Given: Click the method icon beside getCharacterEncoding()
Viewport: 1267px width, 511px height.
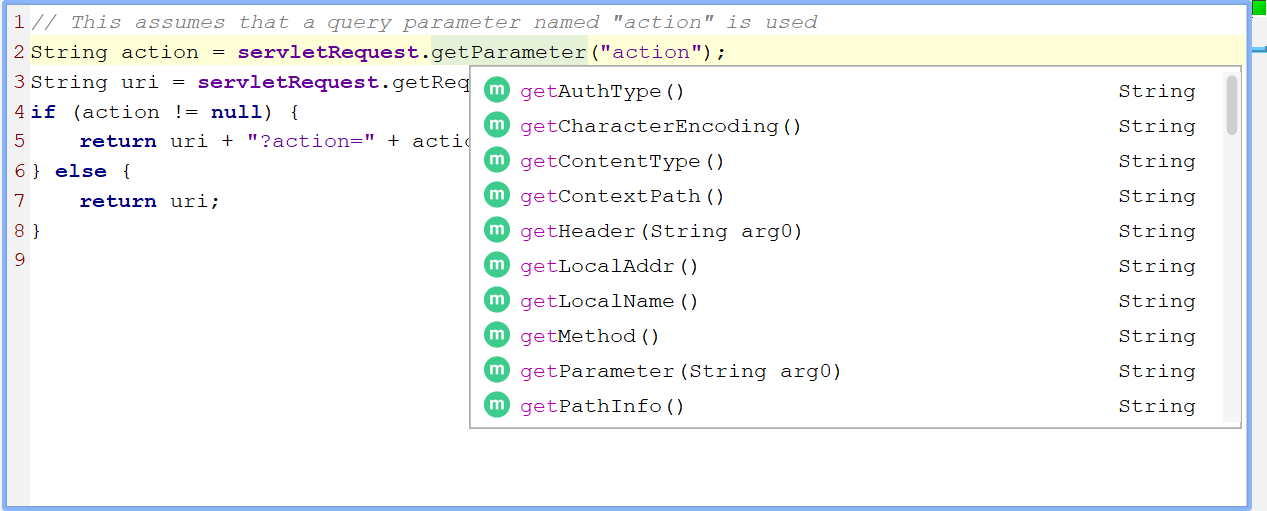Looking at the screenshot, I should click(497, 125).
